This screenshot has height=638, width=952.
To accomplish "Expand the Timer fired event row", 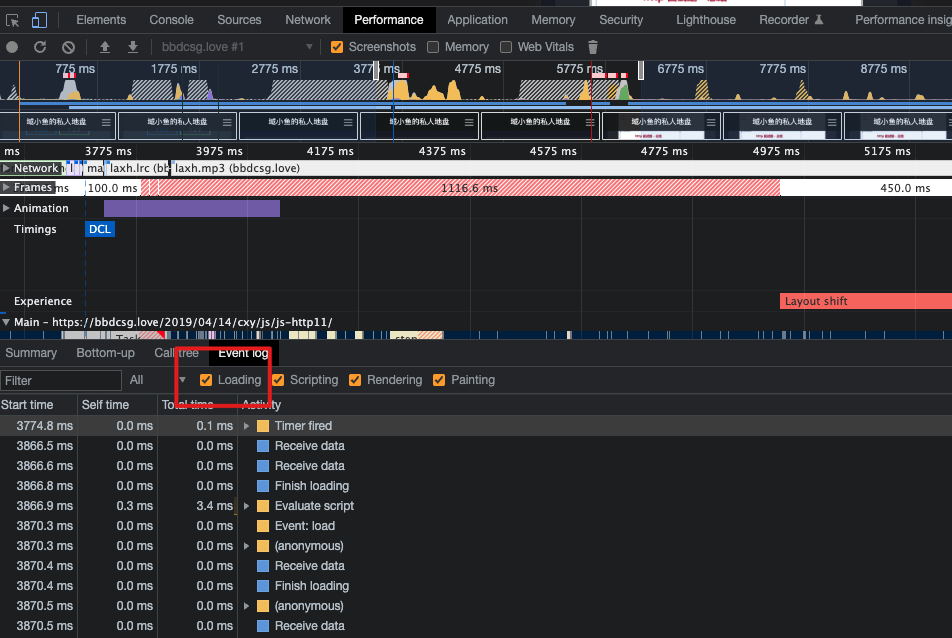I will (x=246, y=426).
